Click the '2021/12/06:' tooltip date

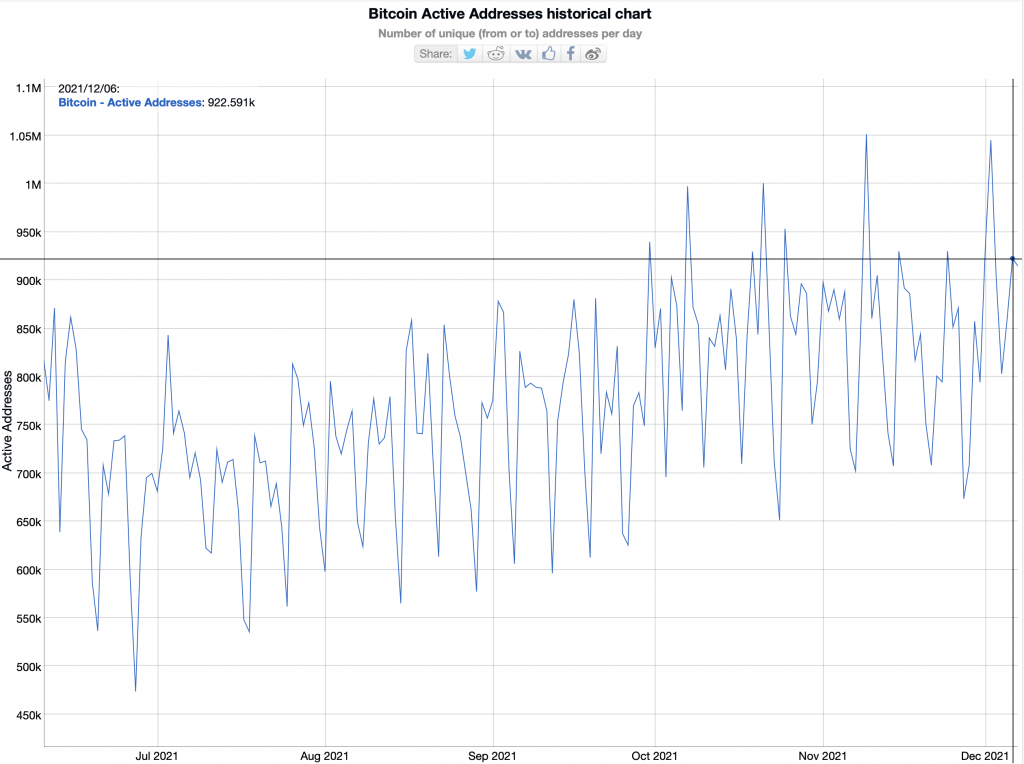pyautogui.click(x=89, y=88)
